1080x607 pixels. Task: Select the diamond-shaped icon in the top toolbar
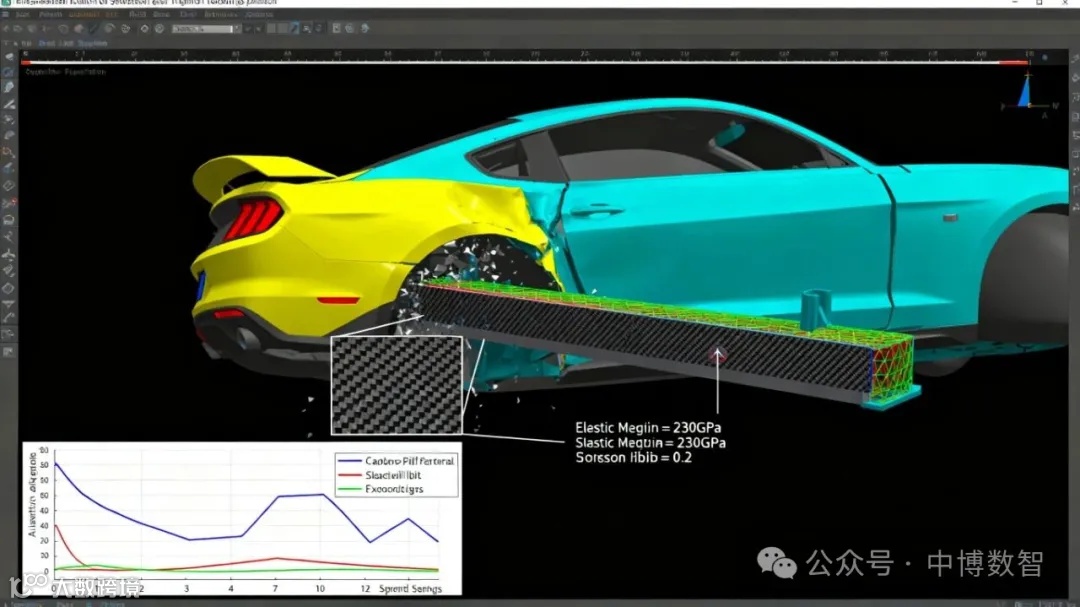(144, 29)
